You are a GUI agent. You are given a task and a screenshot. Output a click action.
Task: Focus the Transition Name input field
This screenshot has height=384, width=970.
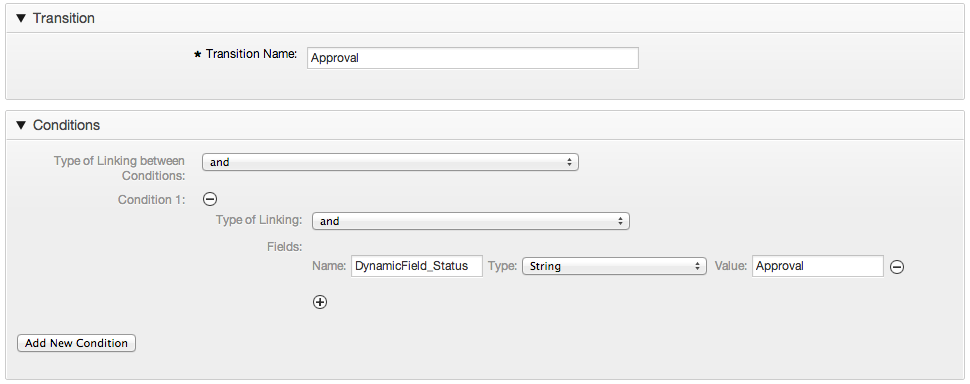(x=473, y=58)
